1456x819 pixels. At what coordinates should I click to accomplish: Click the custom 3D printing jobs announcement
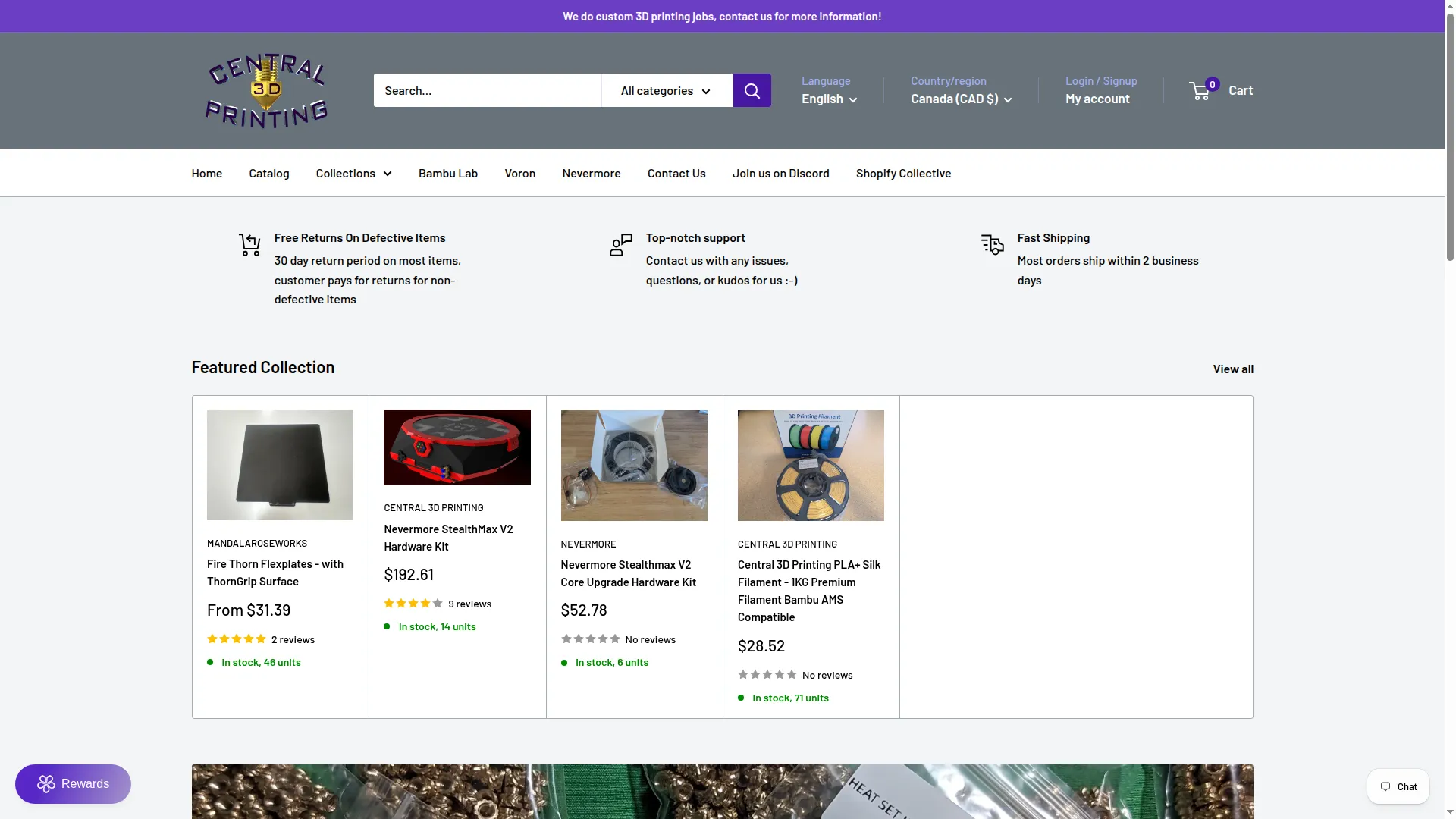pos(722,16)
